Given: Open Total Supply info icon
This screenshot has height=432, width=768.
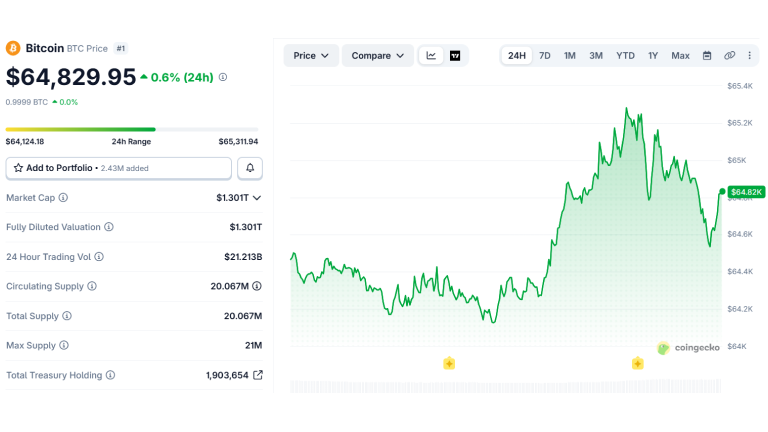Looking at the screenshot, I should tap(67, 316).
